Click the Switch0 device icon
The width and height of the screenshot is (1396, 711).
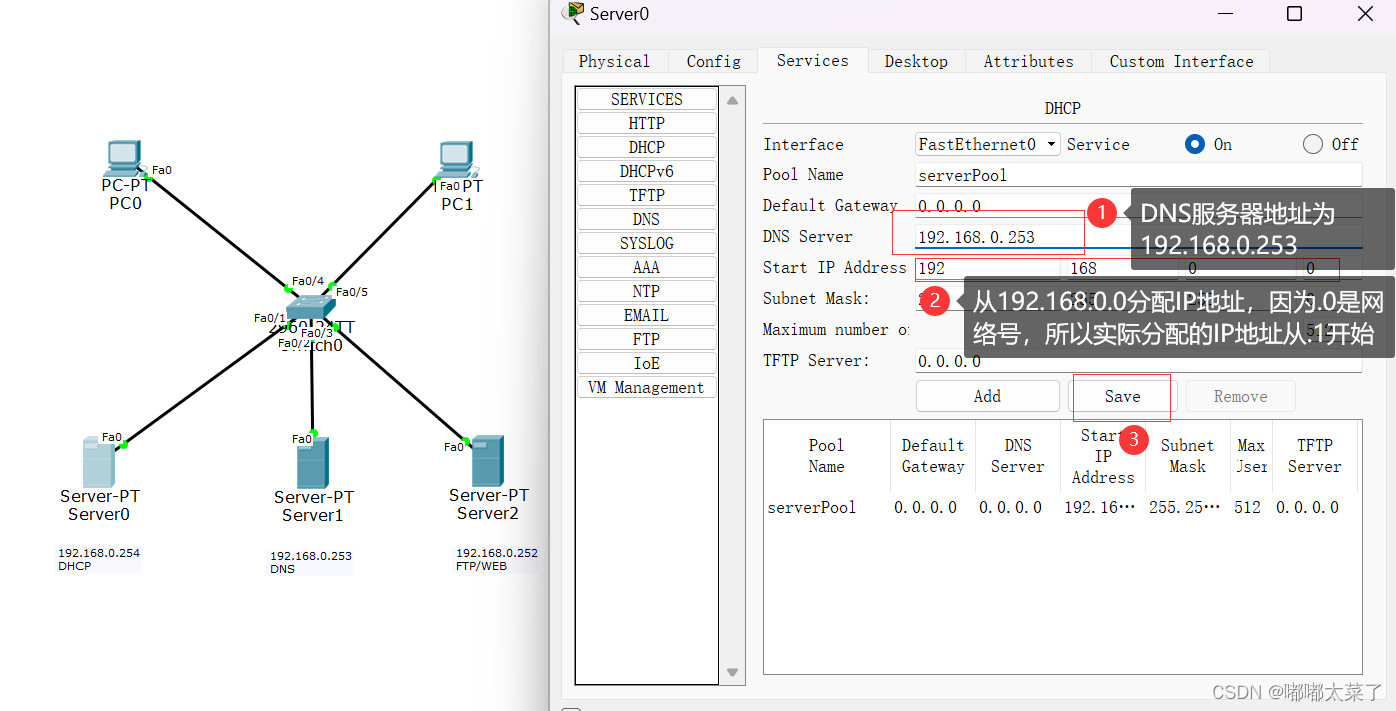(311, 308)
